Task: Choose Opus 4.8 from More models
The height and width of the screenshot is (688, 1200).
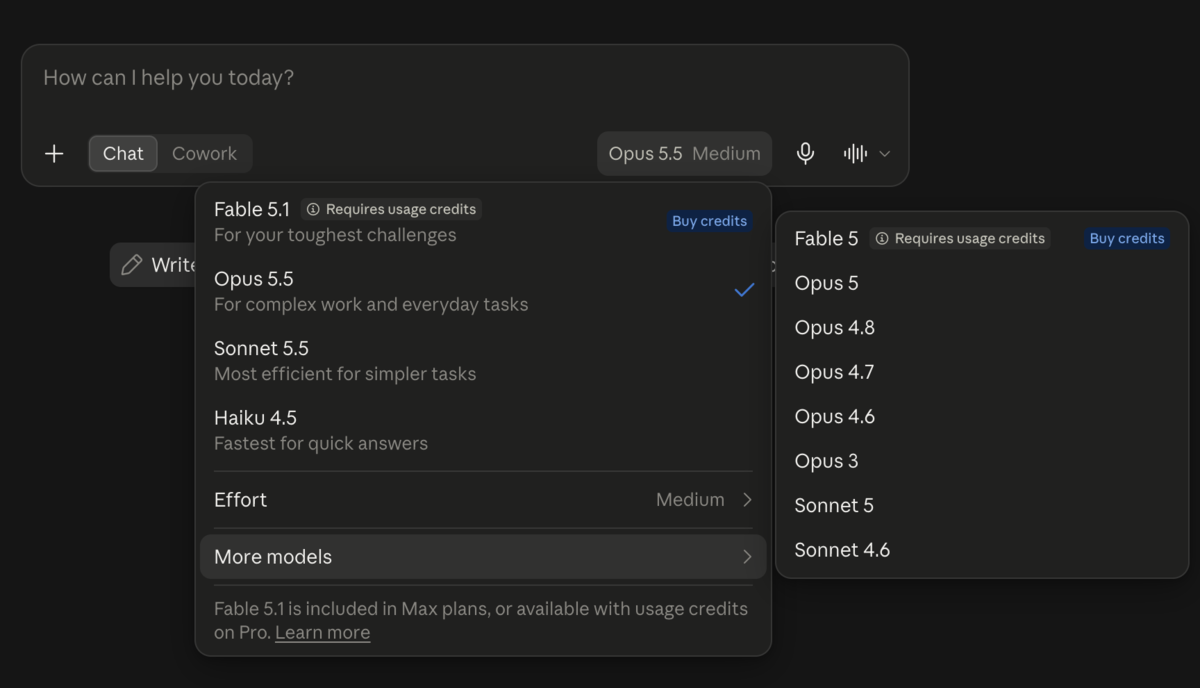Action: tap(981, 327)
